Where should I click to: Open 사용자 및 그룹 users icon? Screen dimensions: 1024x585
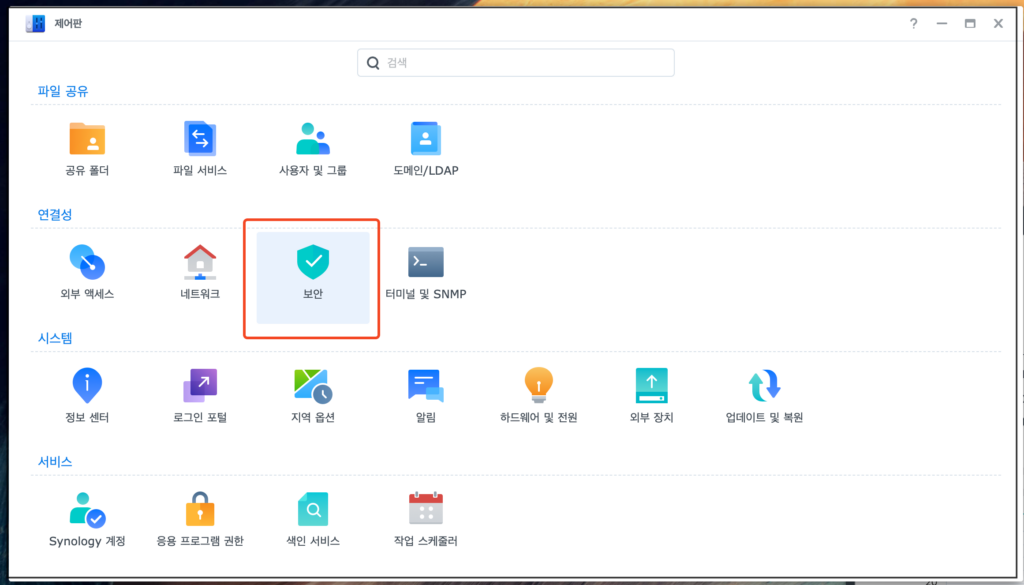coord(313,138)
